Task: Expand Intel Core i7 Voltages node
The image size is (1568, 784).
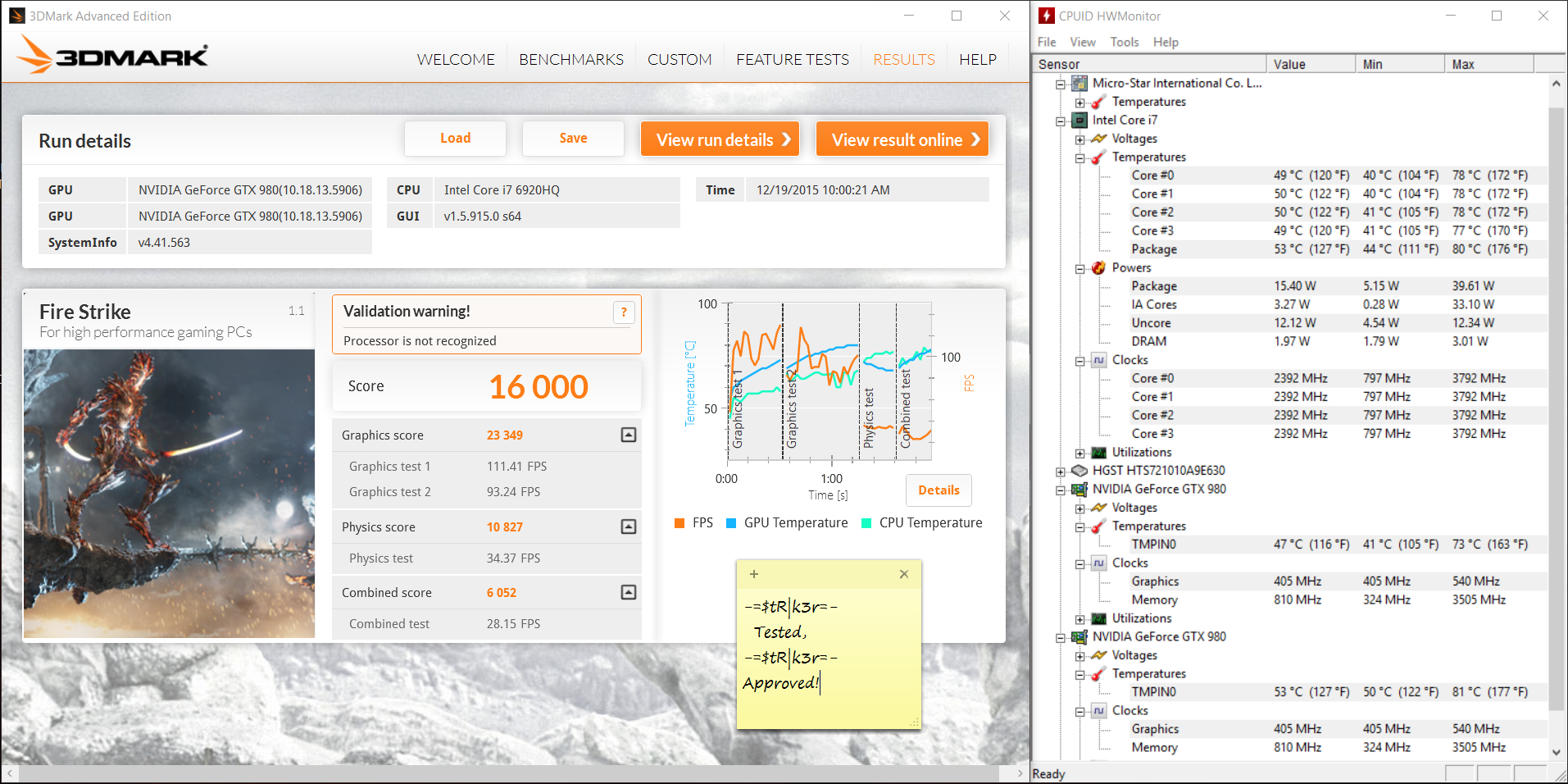Action: point(1080,139)
